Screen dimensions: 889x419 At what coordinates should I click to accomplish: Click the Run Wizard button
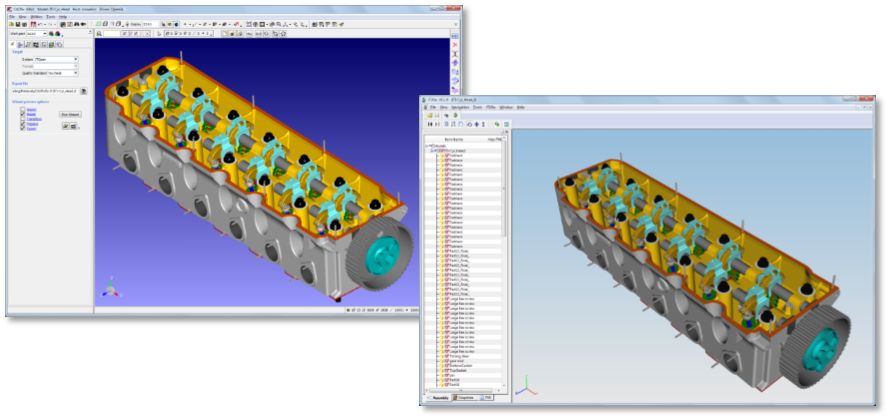pos(70,115)
